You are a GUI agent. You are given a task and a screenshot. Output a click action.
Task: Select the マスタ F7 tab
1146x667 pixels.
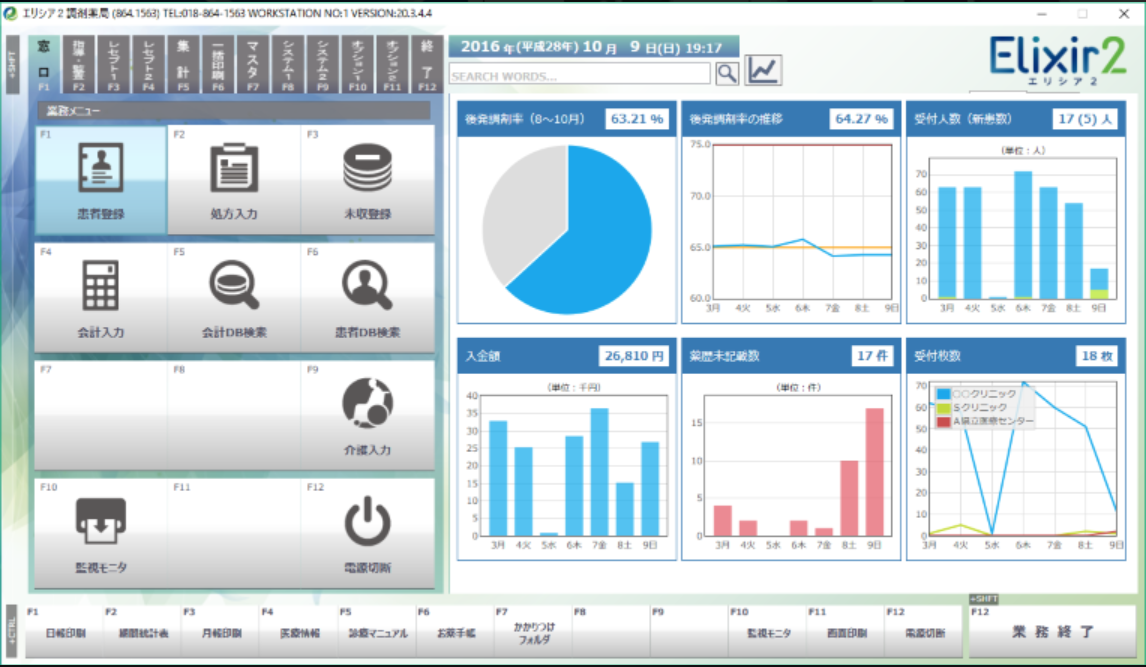tap(253, 65)
